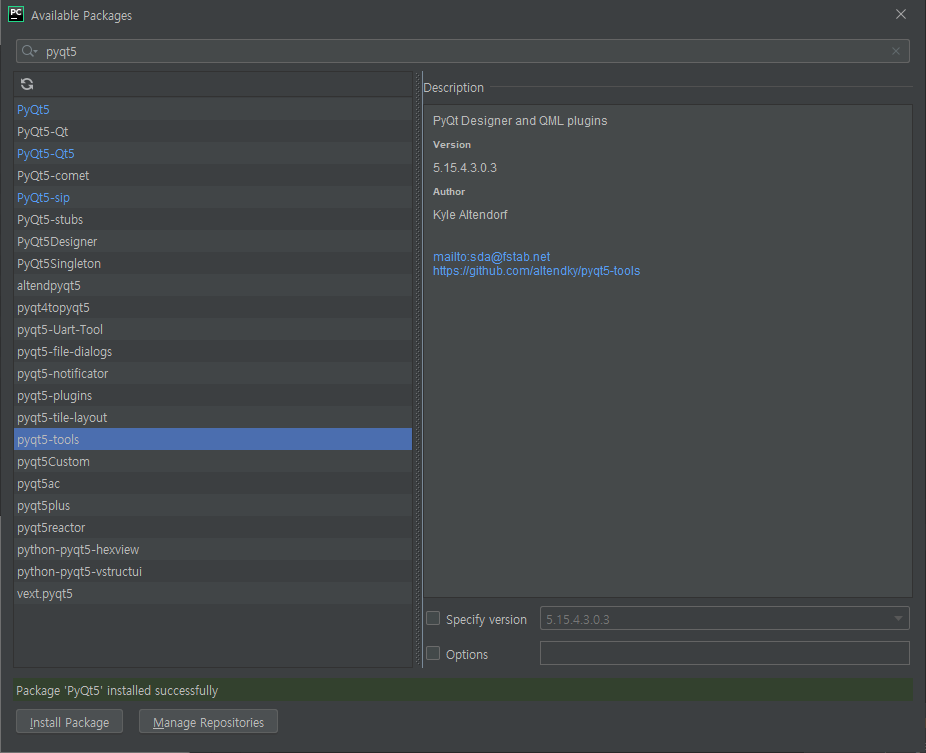Select the PyQt5-Qt5 package
This screenshot has height=753, width=926.
click(x=213, y=154)
